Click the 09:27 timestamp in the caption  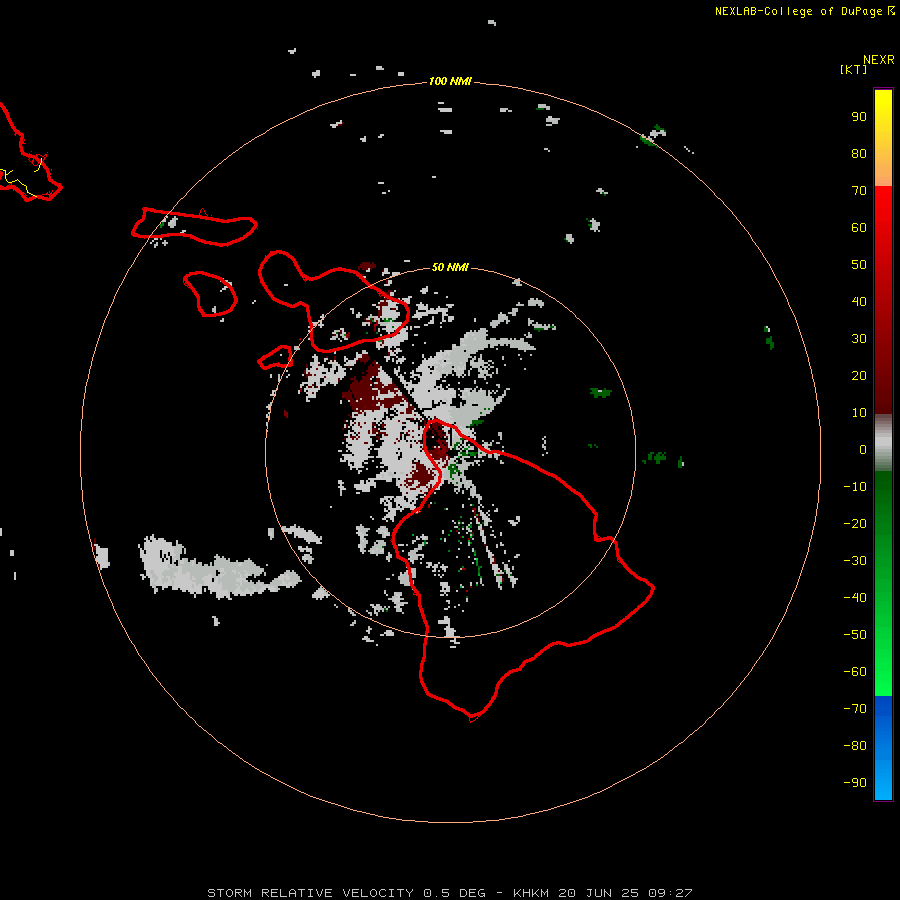pyautogui.click(x=670, y=893)
